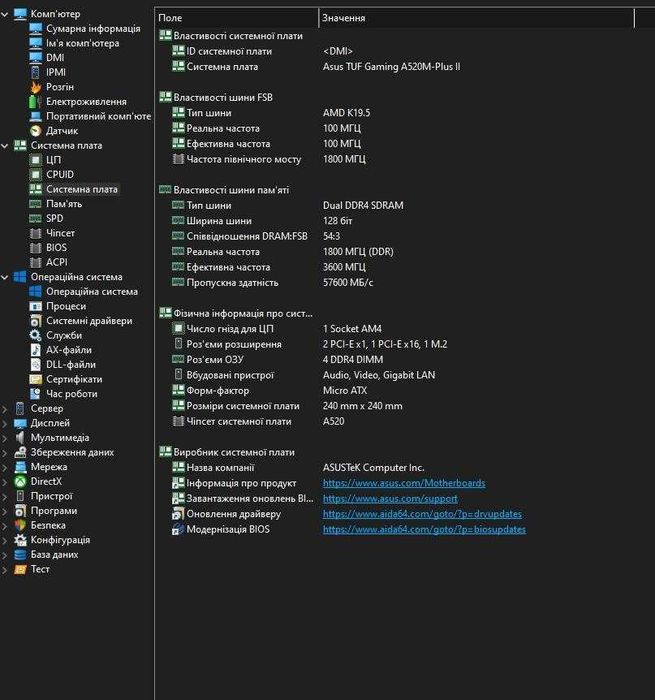Select Системні драйвери item
Image resolution: width=655 pixels, height=700 pixels.
(89, 321)
